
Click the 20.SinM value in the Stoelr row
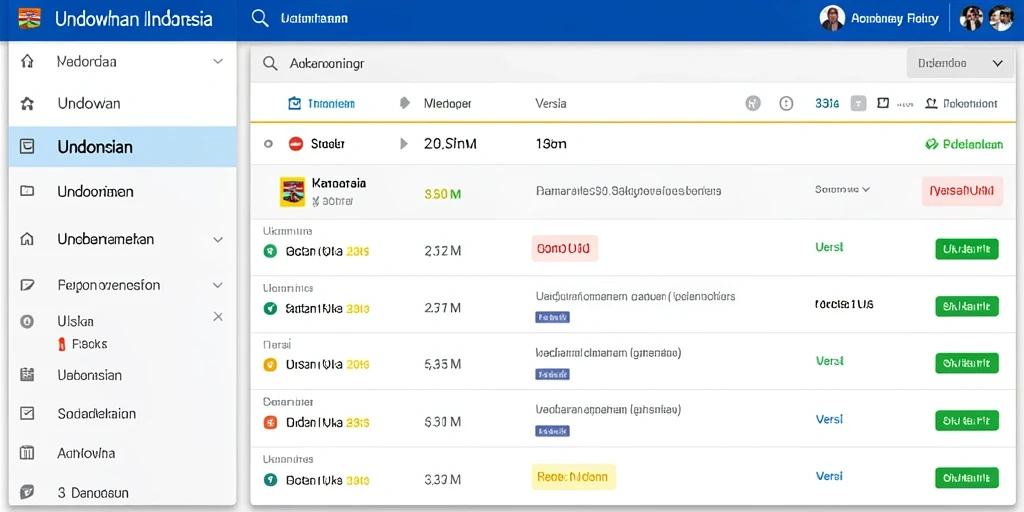click(450, 144)
